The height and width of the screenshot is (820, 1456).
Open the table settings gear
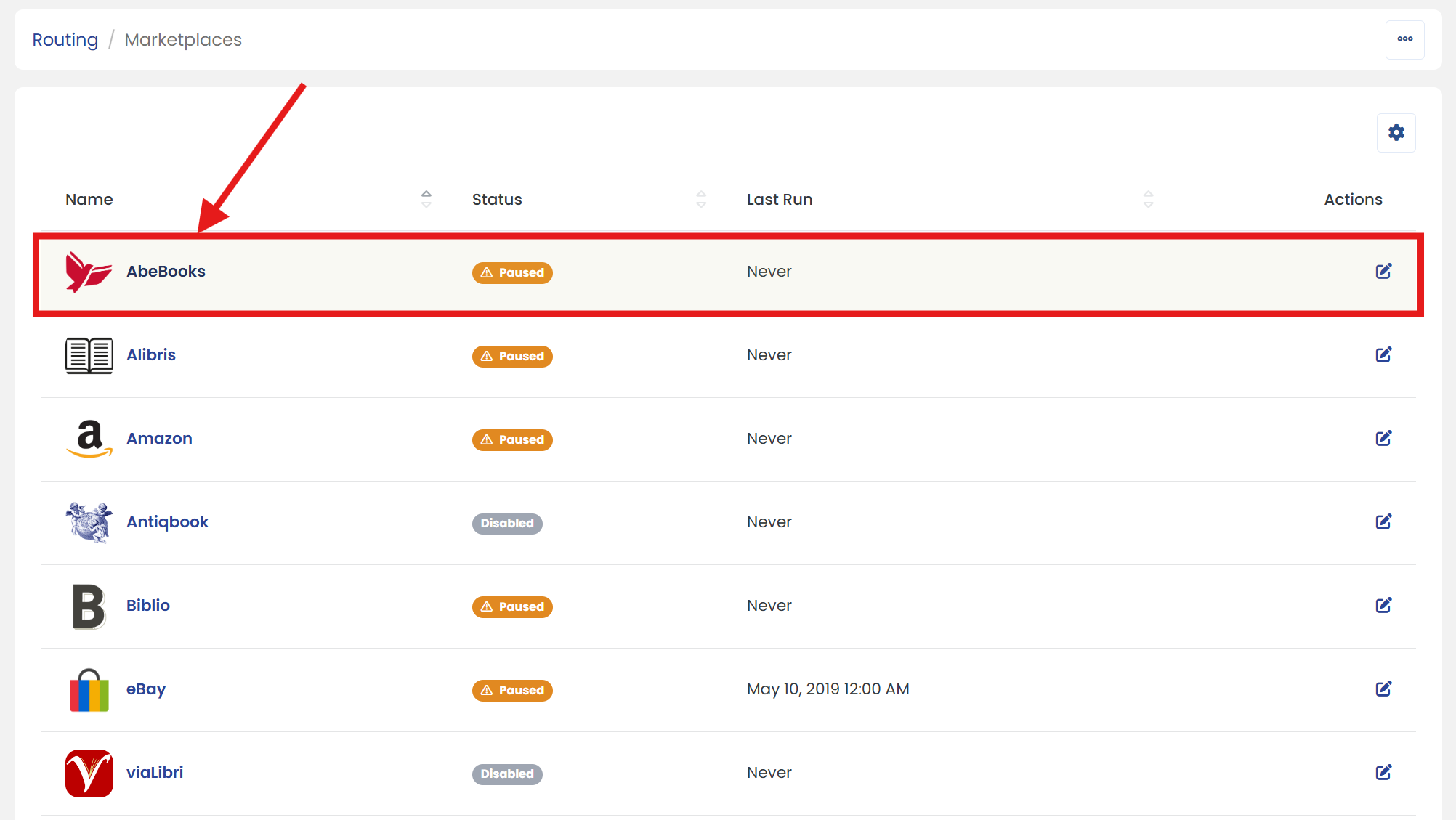tap(1396, 133)
